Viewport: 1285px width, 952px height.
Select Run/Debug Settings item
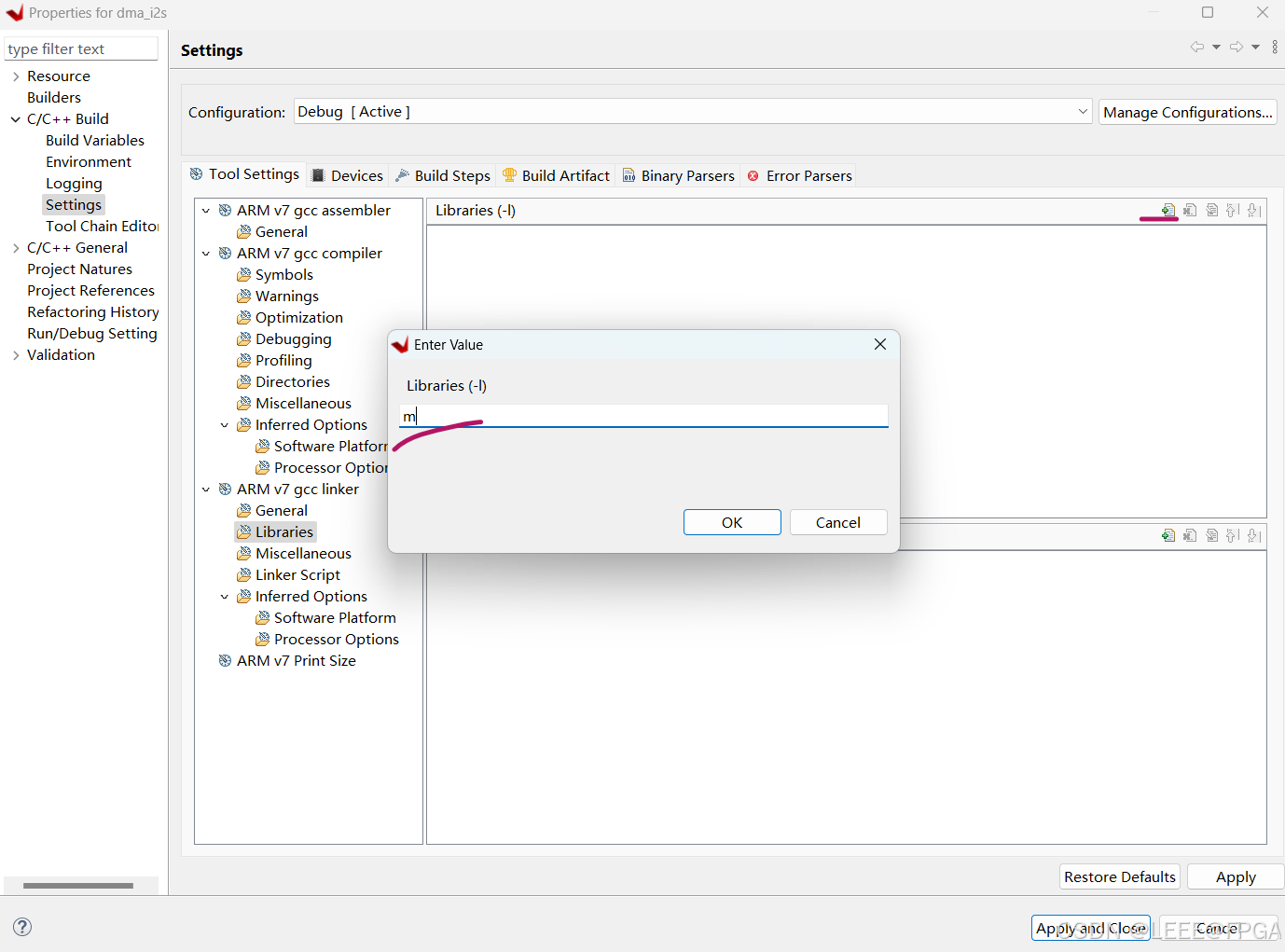(x=91, y=334)
